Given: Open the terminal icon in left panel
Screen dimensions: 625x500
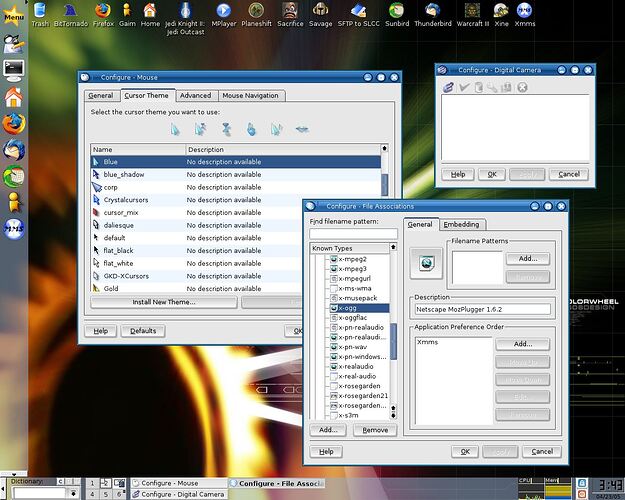Looking at the screenshot, I should [14, 69].
